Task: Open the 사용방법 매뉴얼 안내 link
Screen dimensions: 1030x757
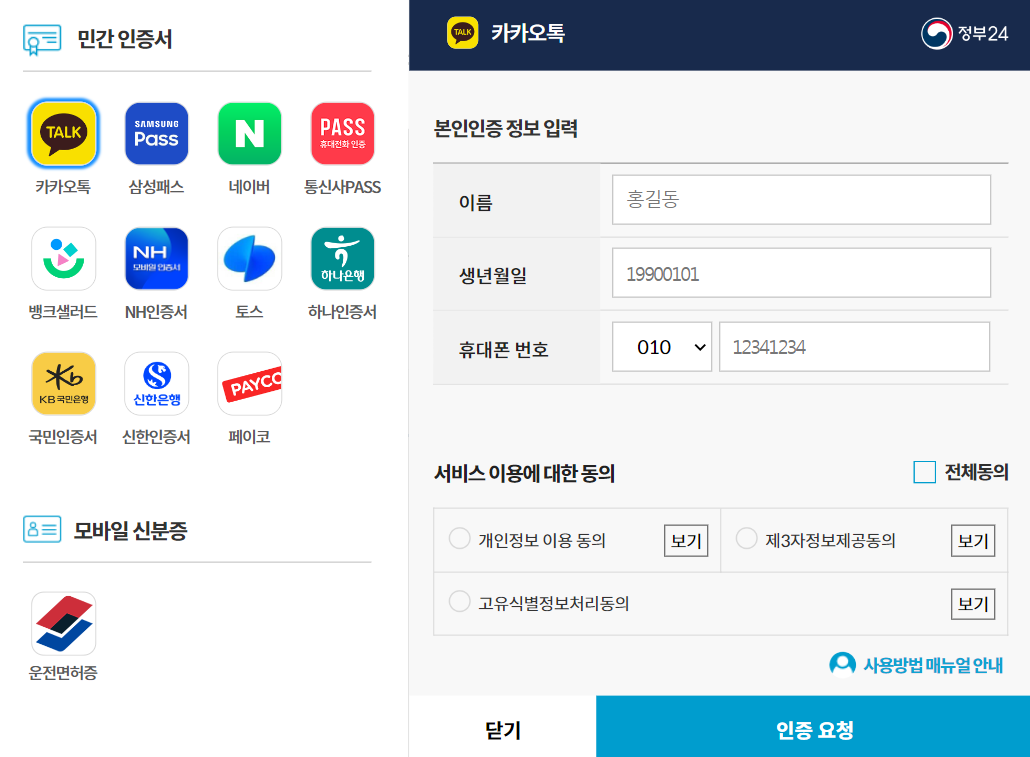Action: 932,665
